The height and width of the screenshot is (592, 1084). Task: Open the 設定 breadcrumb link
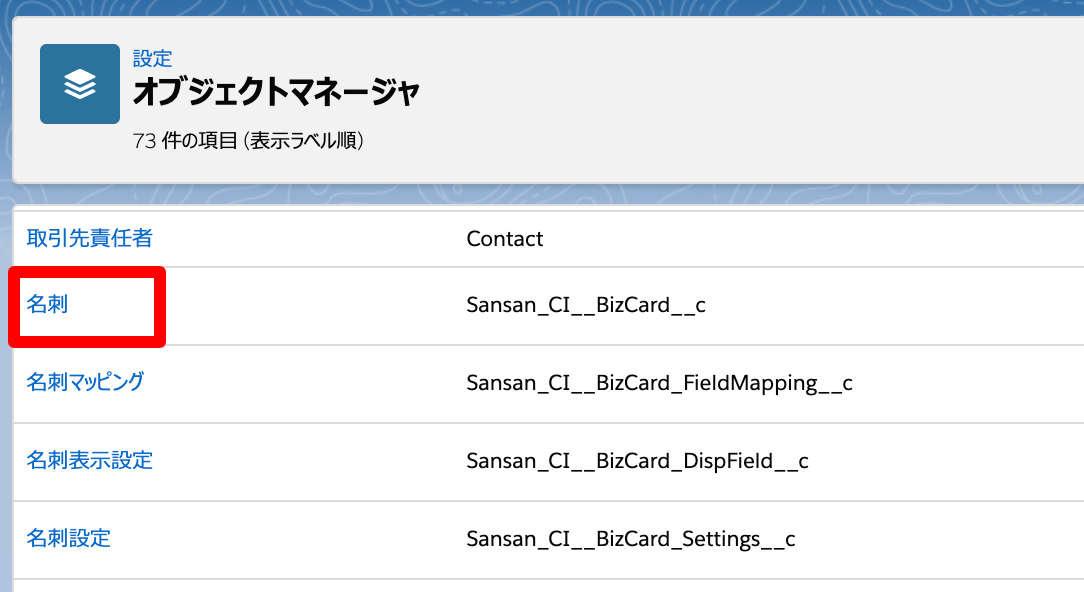[152, 59]
